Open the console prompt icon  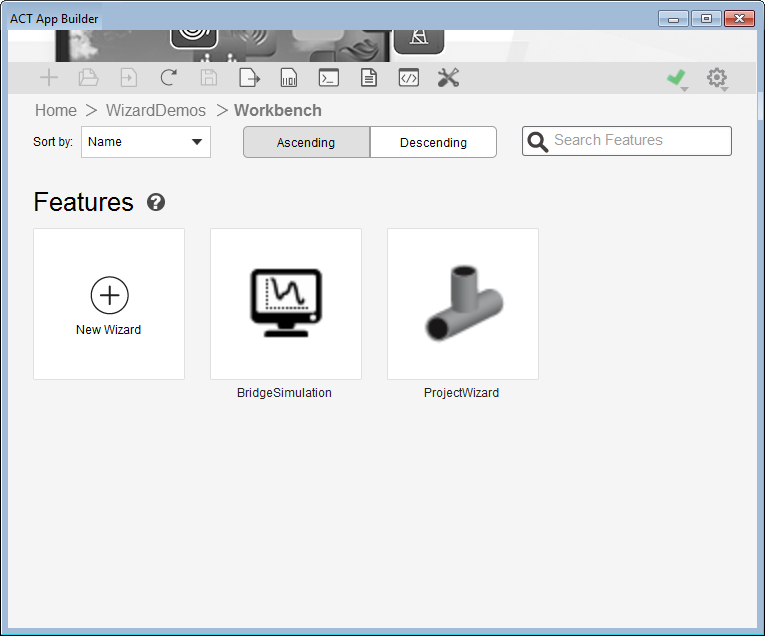[x=329, y=78]
